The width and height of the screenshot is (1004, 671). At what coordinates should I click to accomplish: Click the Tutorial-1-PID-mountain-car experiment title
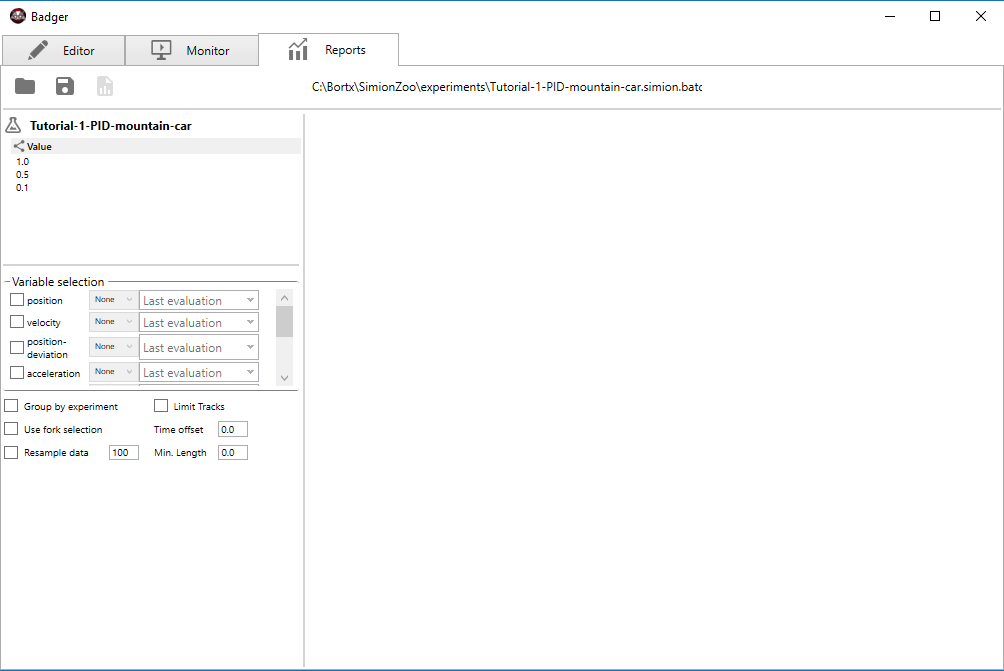(x=110, y=125)
